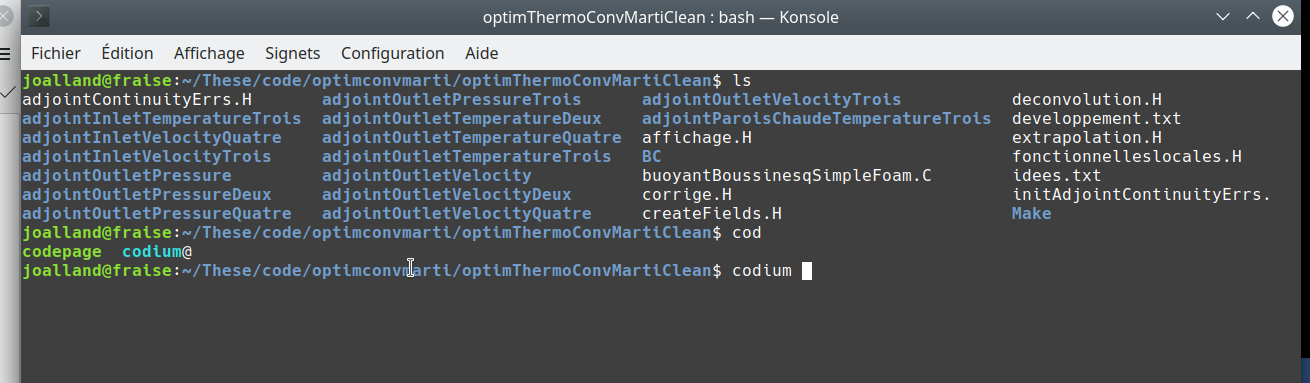The height and width of the screenshot is (383, 1310).
Task: Minimize the Konsole window
Action: click(x=1223, y=17)
